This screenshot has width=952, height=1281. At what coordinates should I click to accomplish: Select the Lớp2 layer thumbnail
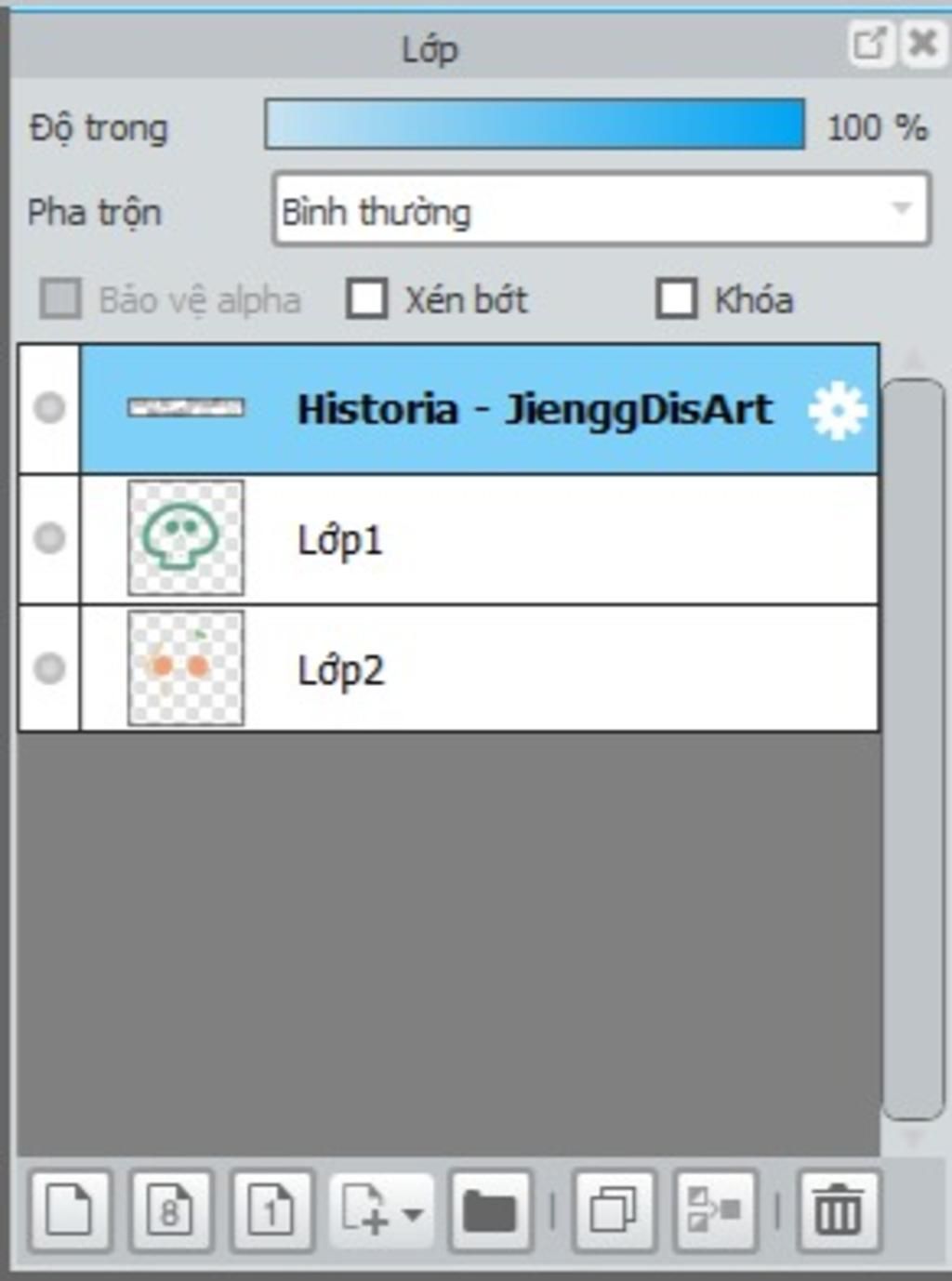186,668
